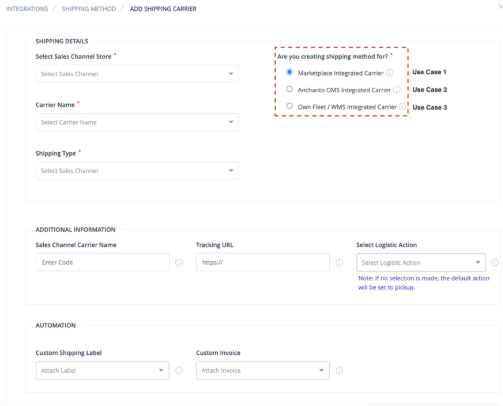Focus the Tracking URL https:// input
Image resolution: width=503 pixels, height=406 pixels.
pyautogui.click(x=263, y=262)
